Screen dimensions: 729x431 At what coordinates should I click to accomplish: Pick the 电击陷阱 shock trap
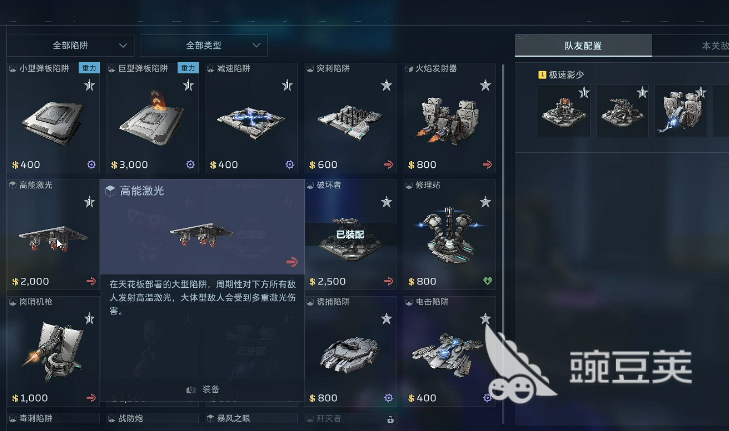point(450,351)
